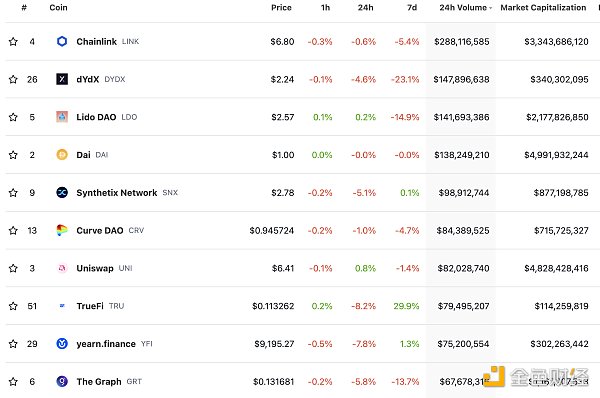Screen dimensions: 600x398
Task: Open the Curve DAO coin link
Action: point(100,230)
